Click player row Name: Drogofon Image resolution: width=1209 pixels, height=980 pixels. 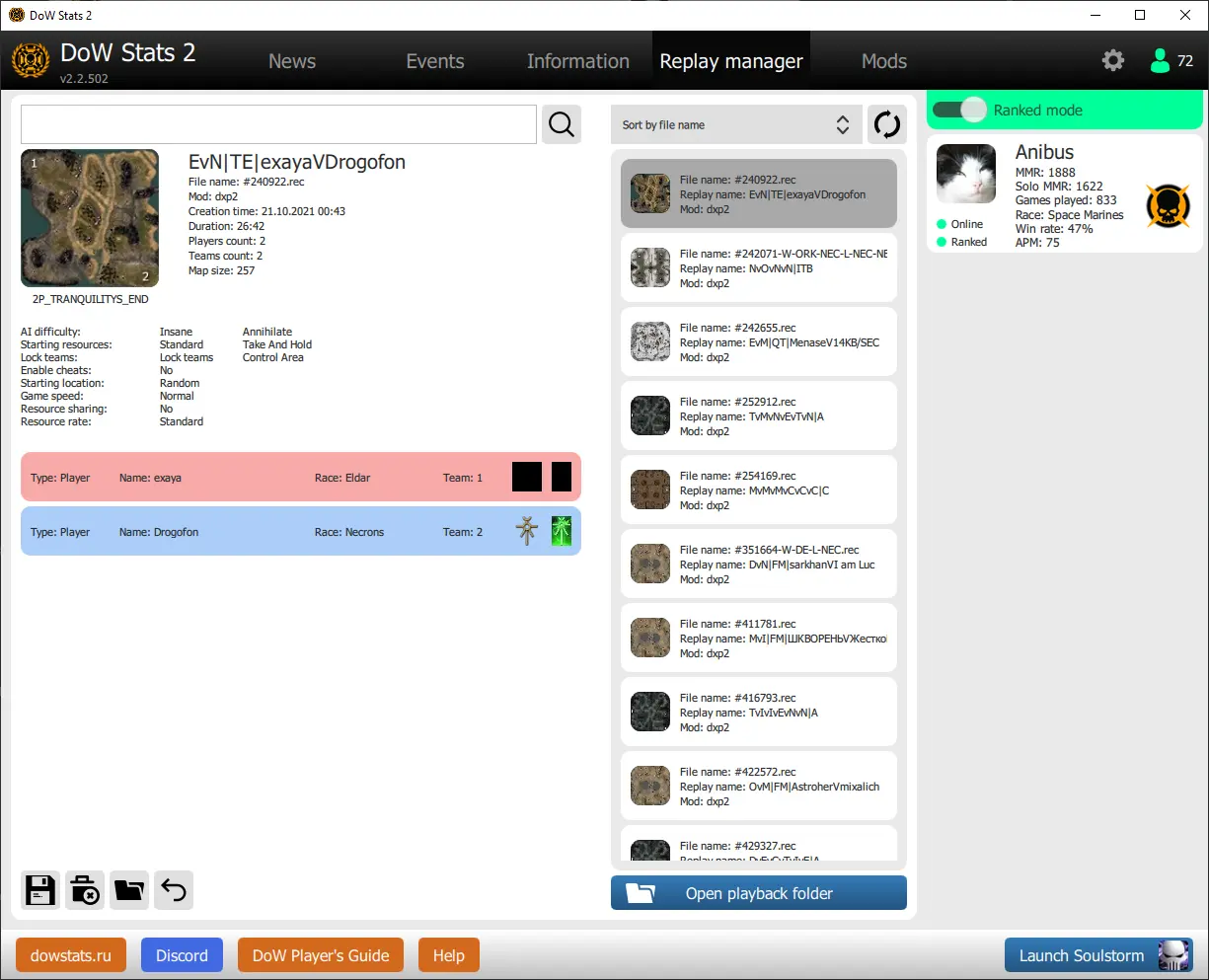[x=301, y=531]
